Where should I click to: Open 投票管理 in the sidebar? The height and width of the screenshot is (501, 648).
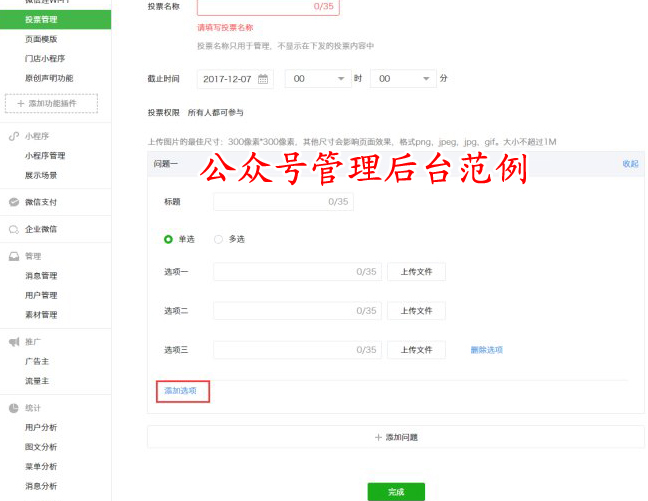[x=41, y=18]
